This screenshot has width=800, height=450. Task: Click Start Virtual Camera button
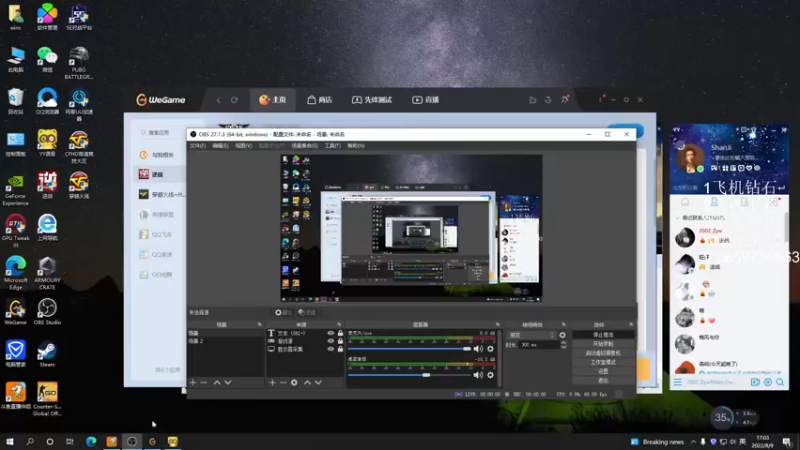(x=603, y=353)
